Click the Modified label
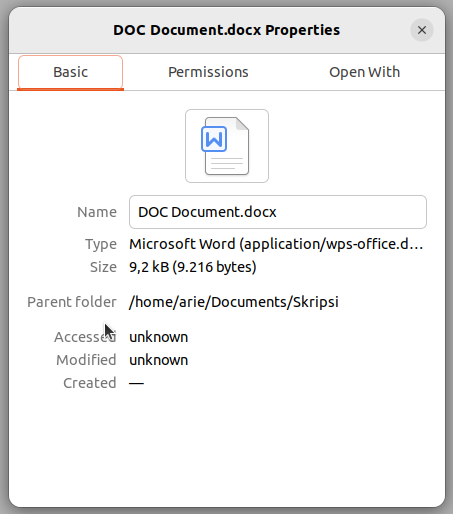 pos(86,360)
